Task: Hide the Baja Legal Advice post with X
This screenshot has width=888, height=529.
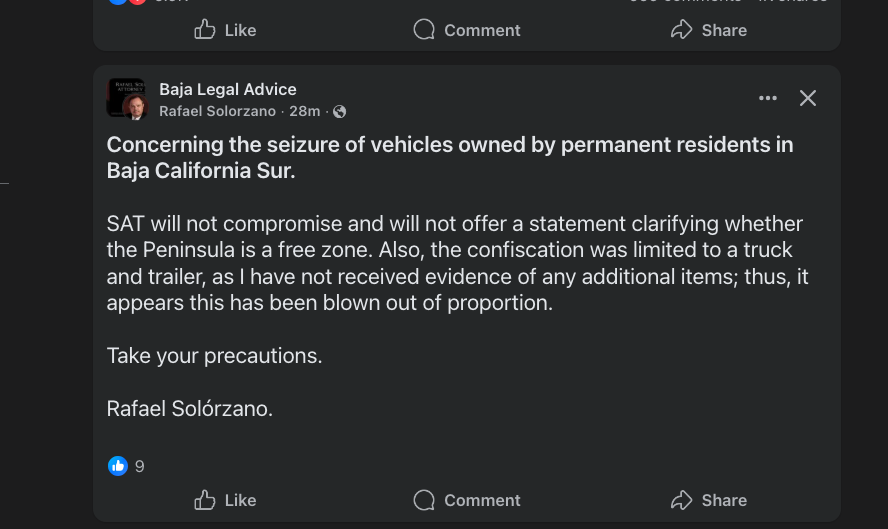Action: click(x=808, y=98)
